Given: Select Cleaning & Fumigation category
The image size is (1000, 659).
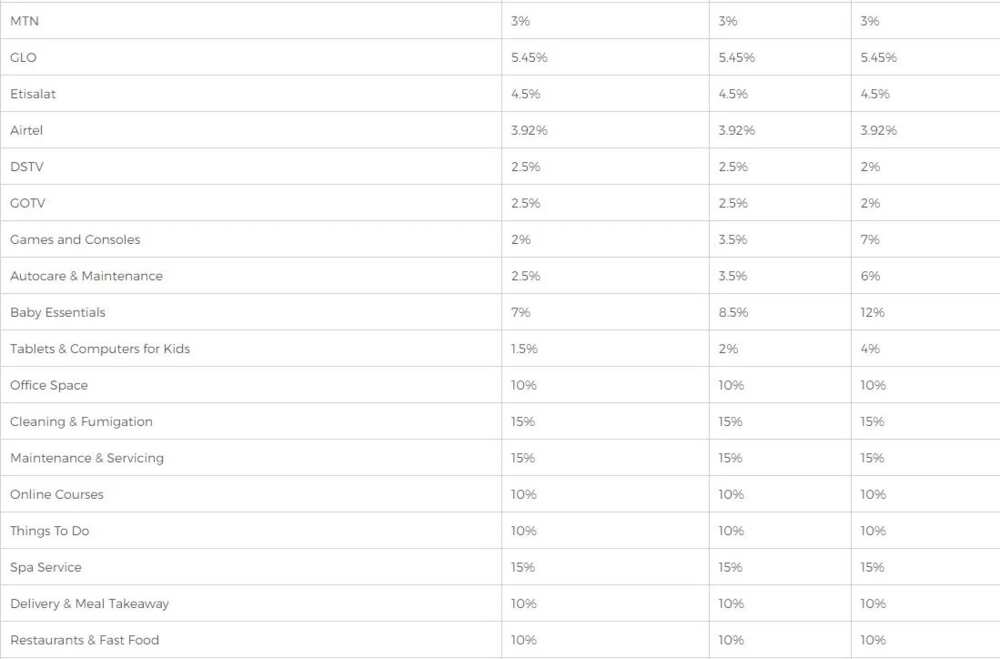Looking at the screenshot, I should pos(81,421).
